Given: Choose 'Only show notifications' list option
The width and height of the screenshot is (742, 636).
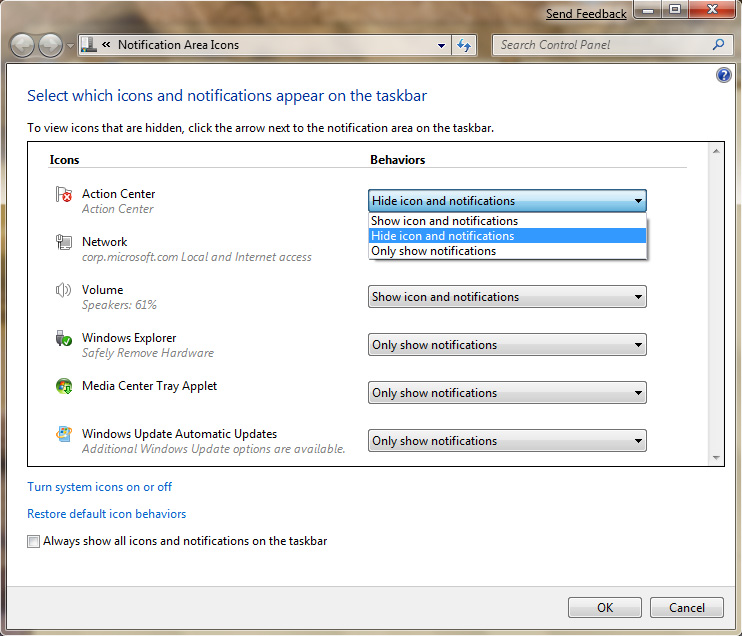Looking at the screenshot, I should tap(507, 251).
